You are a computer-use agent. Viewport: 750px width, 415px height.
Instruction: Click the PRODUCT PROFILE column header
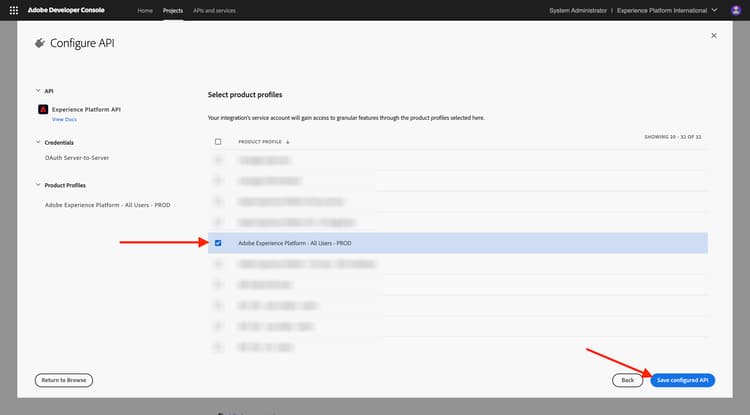coord(260,142)
